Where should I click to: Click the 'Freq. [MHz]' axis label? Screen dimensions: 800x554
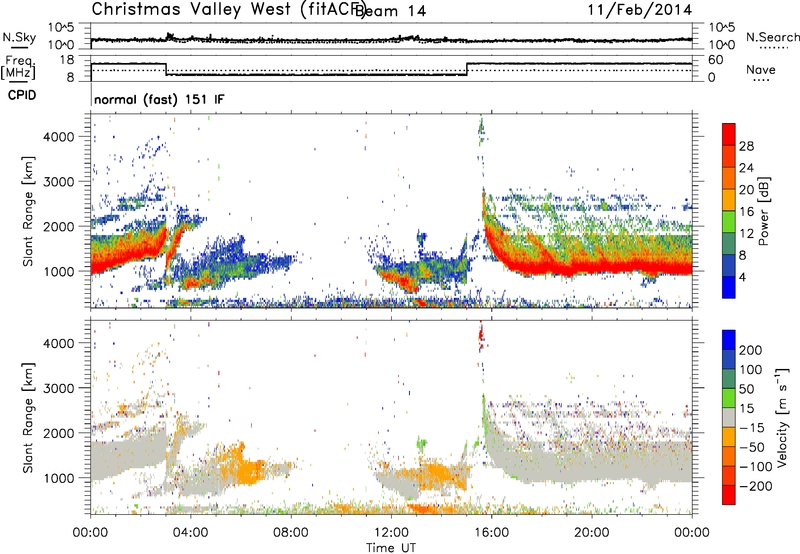click(18, 68)
